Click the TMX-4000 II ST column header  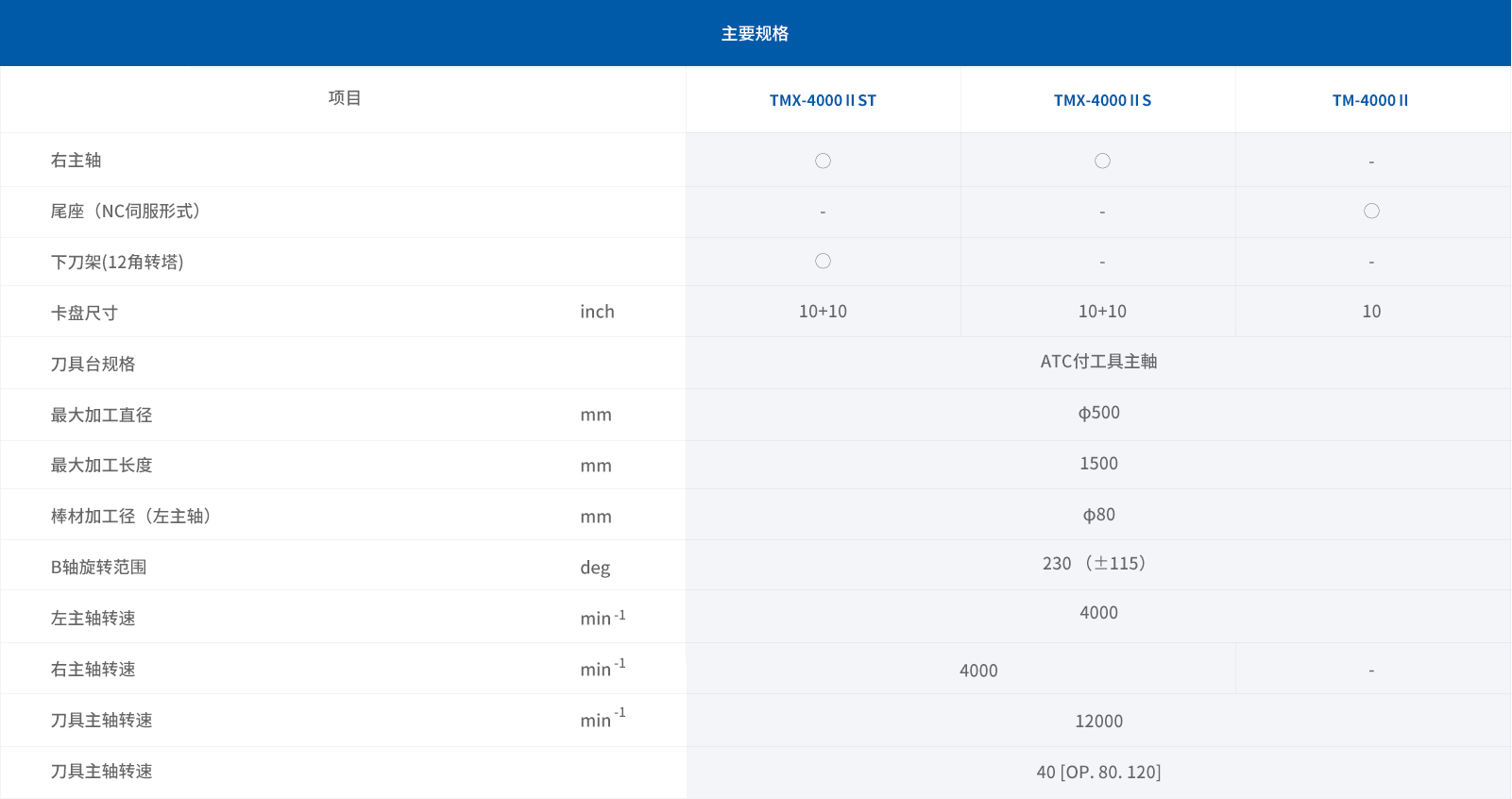point(823,100)
